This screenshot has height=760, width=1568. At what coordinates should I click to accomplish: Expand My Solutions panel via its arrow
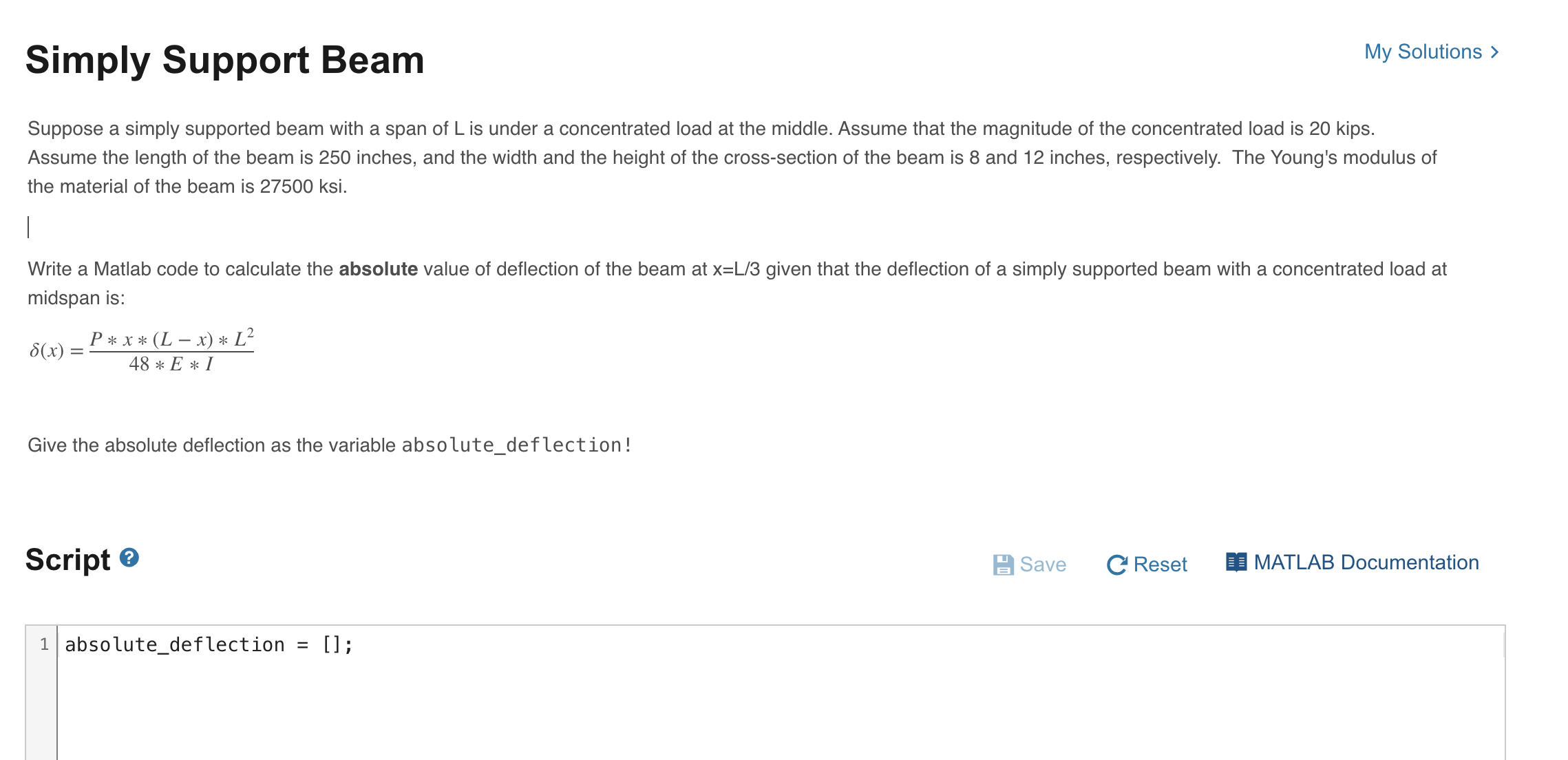(x=1492, y=52)
